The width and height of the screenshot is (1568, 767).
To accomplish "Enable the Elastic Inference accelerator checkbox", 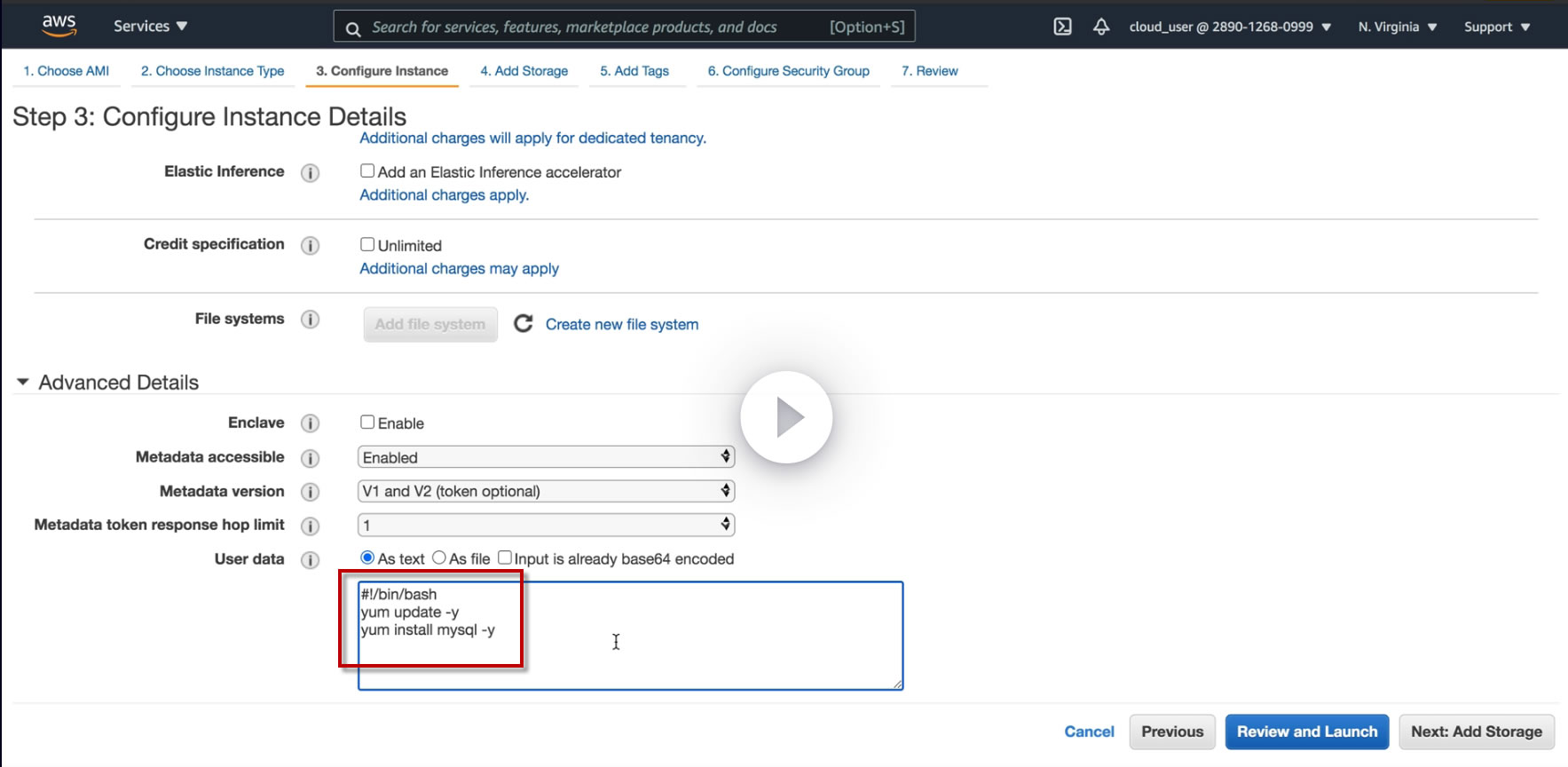I will 367,171.
